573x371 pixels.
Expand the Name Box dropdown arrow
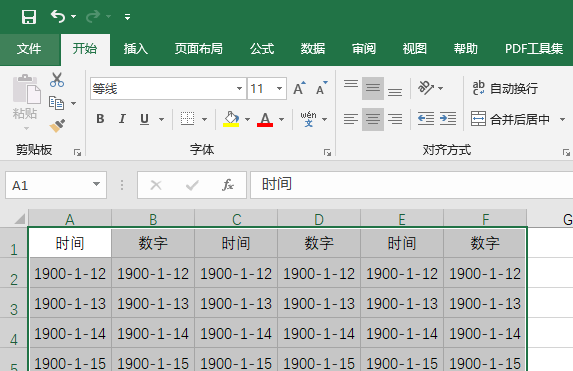(x=96, y=184)
